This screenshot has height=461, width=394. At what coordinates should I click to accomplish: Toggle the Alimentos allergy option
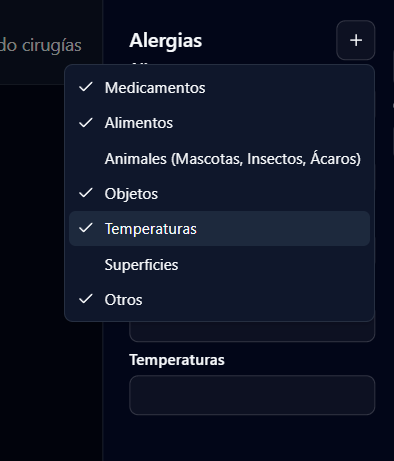tap(219, 123)
